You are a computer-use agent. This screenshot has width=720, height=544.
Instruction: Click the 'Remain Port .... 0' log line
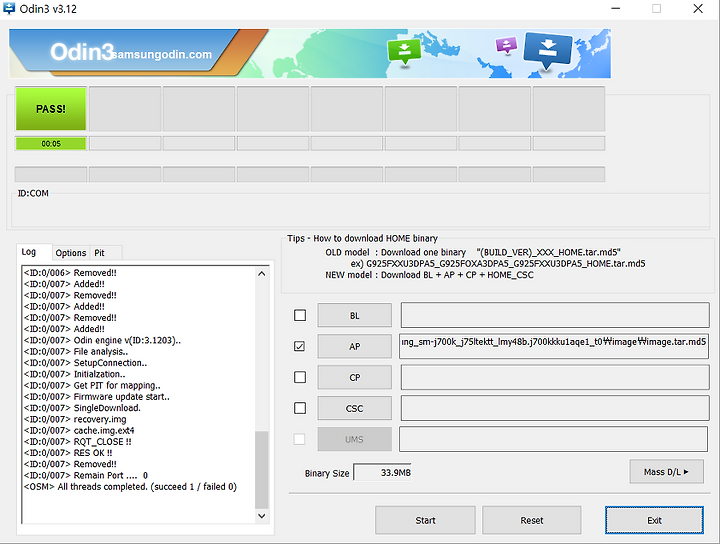pyautogui.click(x=86, y=475)
